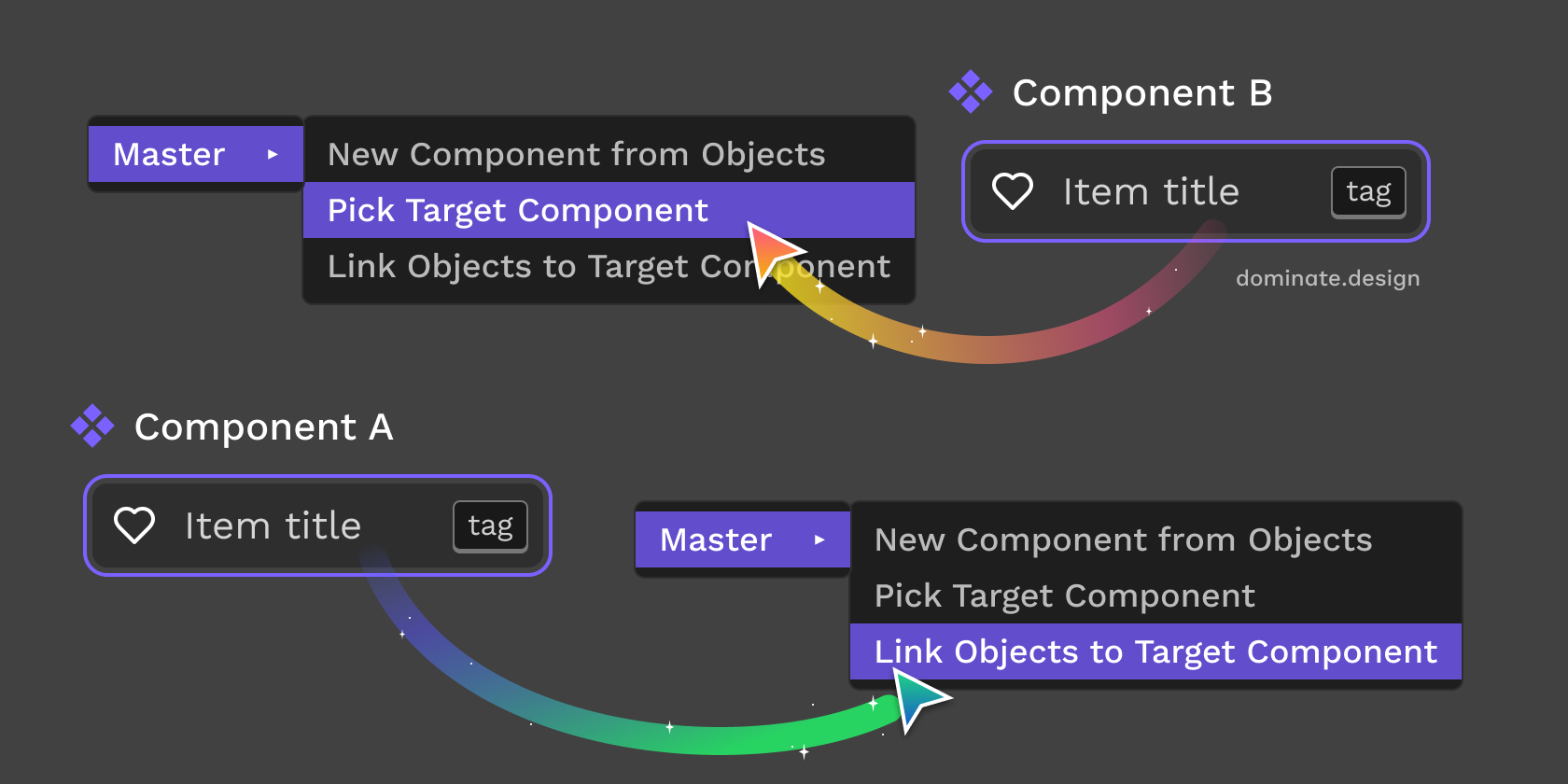Click the Component A diamond icon
1568x784 pixels.
(x=92, y=427)
